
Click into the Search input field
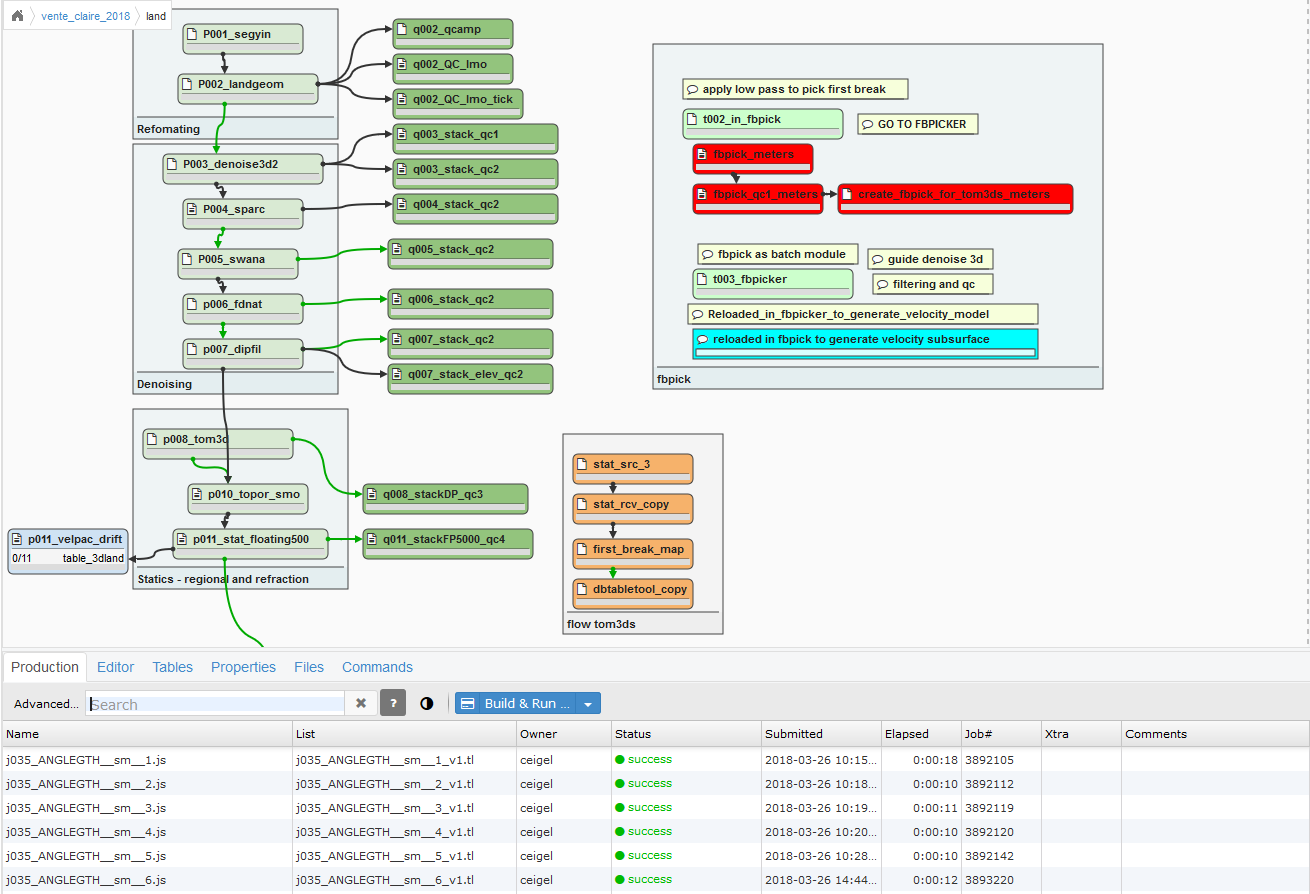coord(215,704)
